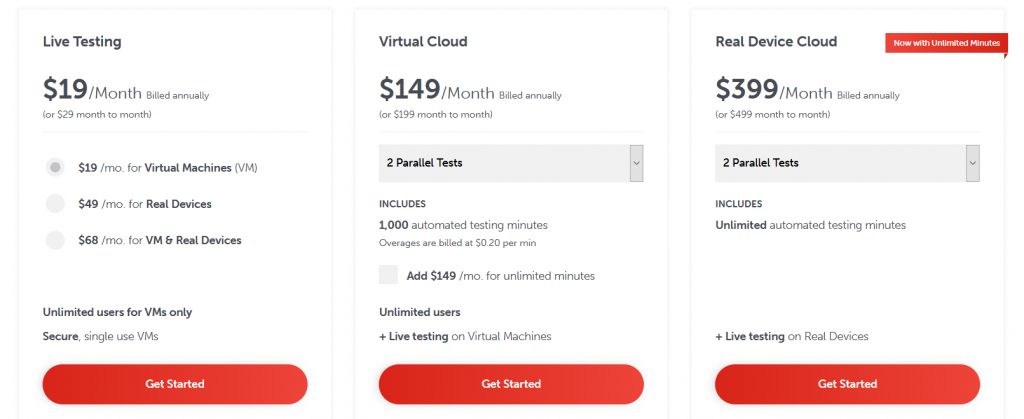Screen dimensions: 1024x419
Task: Click the Virtual Cloud plan title
Action: tap(423, 42)
